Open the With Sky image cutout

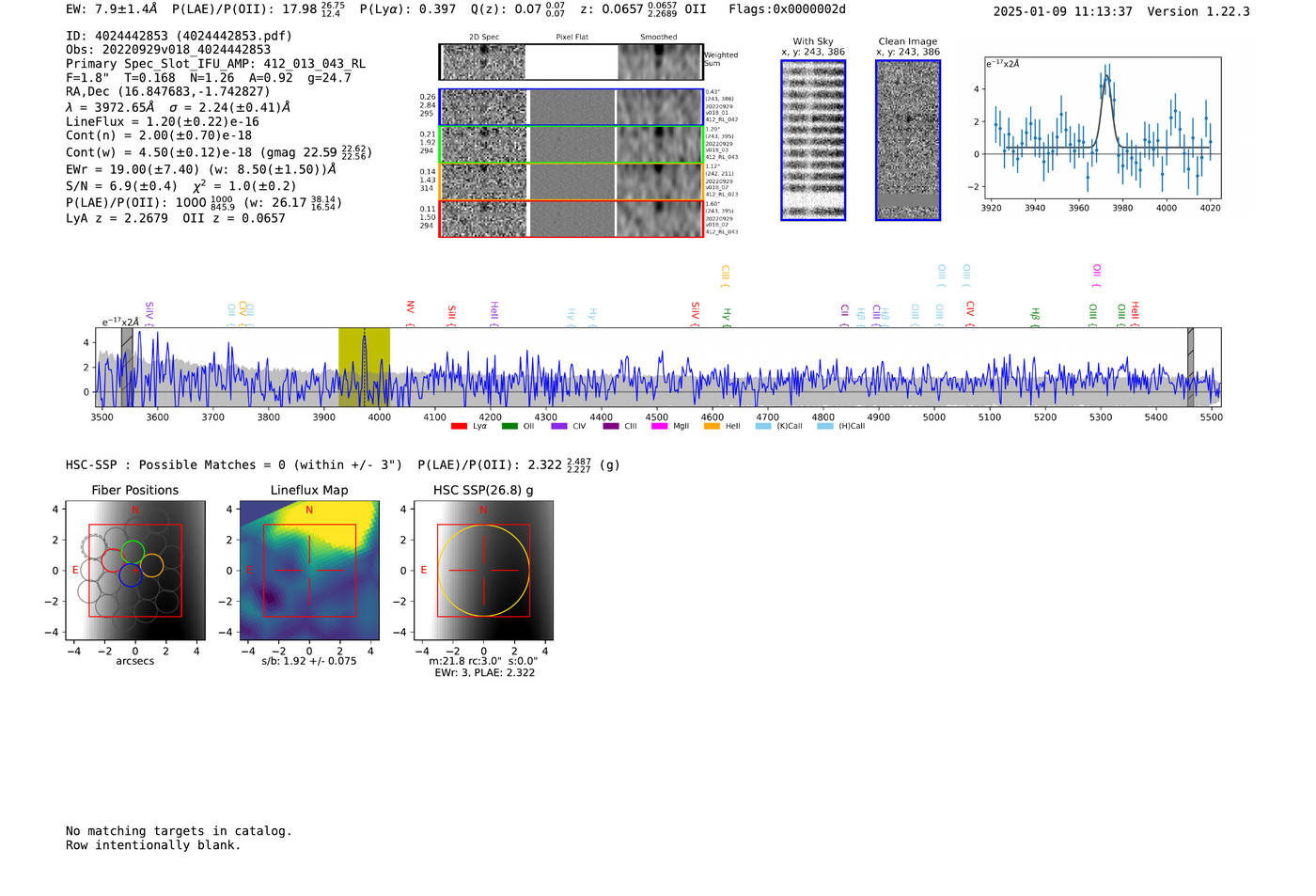click(x=813, y=140)
